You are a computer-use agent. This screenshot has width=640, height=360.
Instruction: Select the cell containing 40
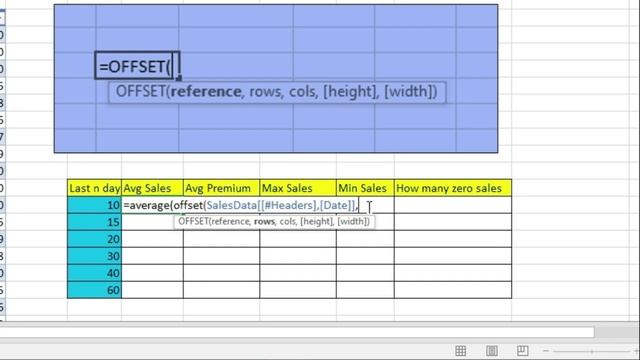coord(94,273)
